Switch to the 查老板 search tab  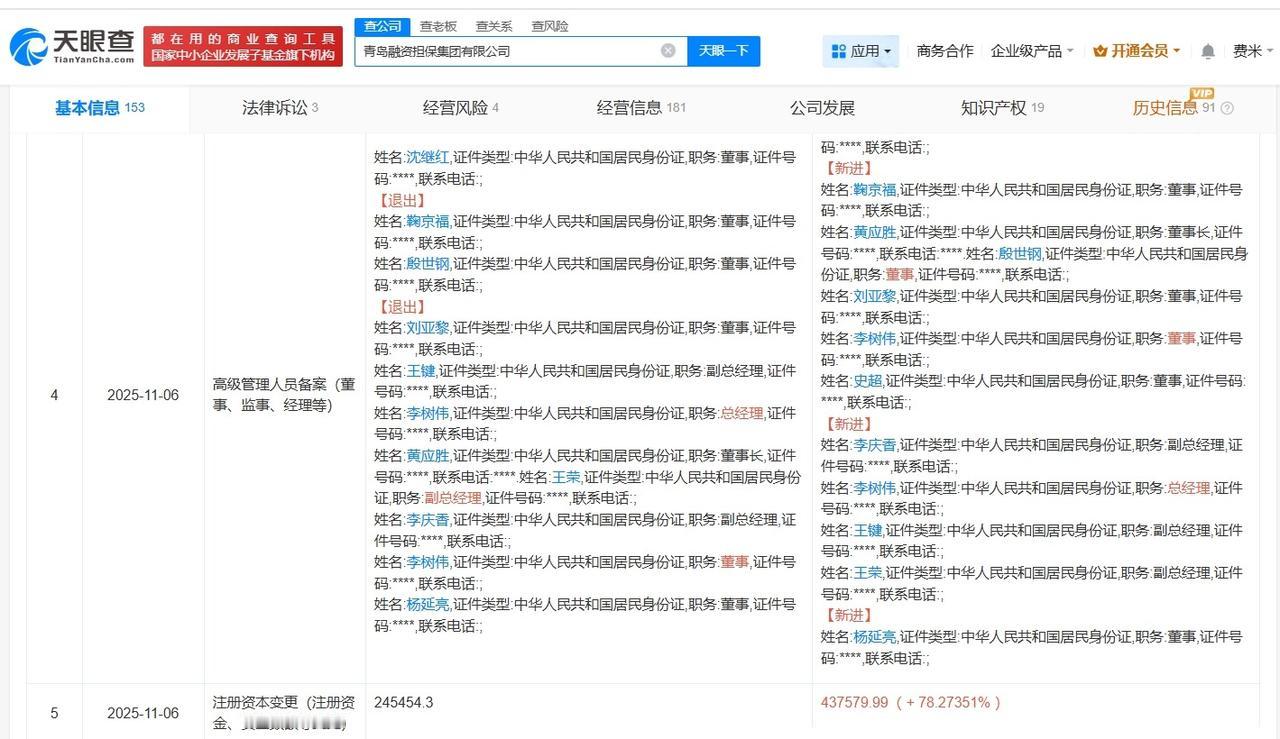437,26
